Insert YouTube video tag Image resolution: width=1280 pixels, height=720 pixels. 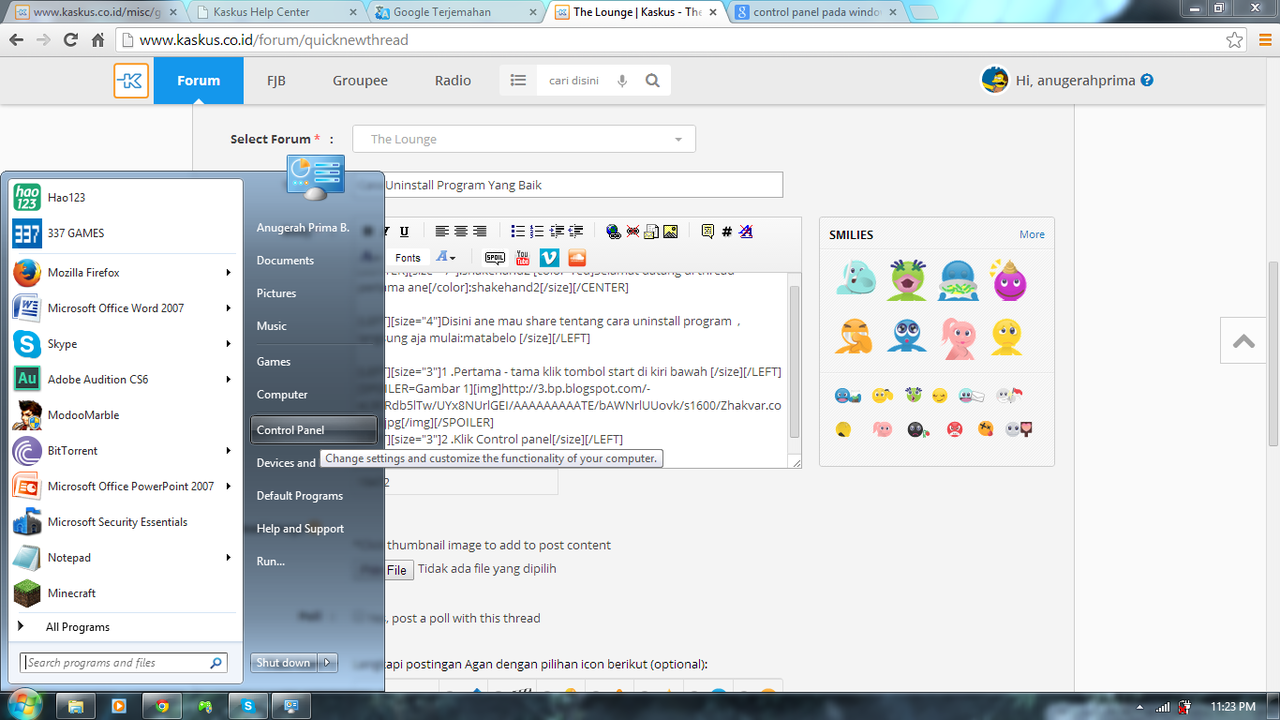(x=522, y=258)
